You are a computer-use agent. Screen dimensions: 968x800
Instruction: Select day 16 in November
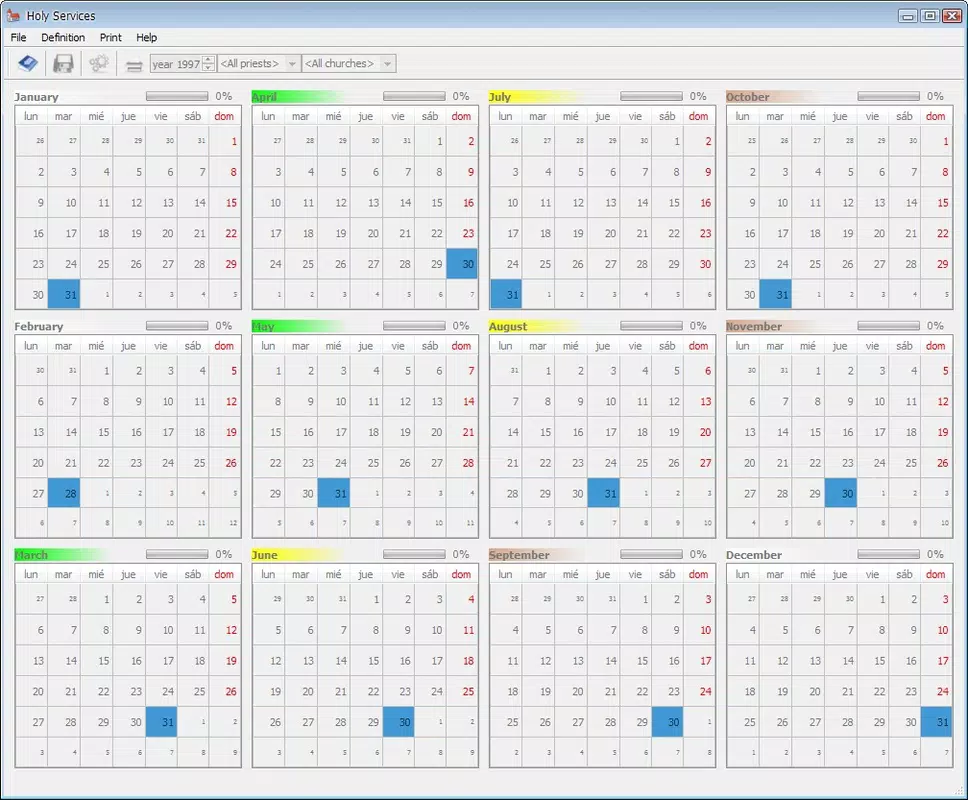pyautogui.click(x=840, y=432)
